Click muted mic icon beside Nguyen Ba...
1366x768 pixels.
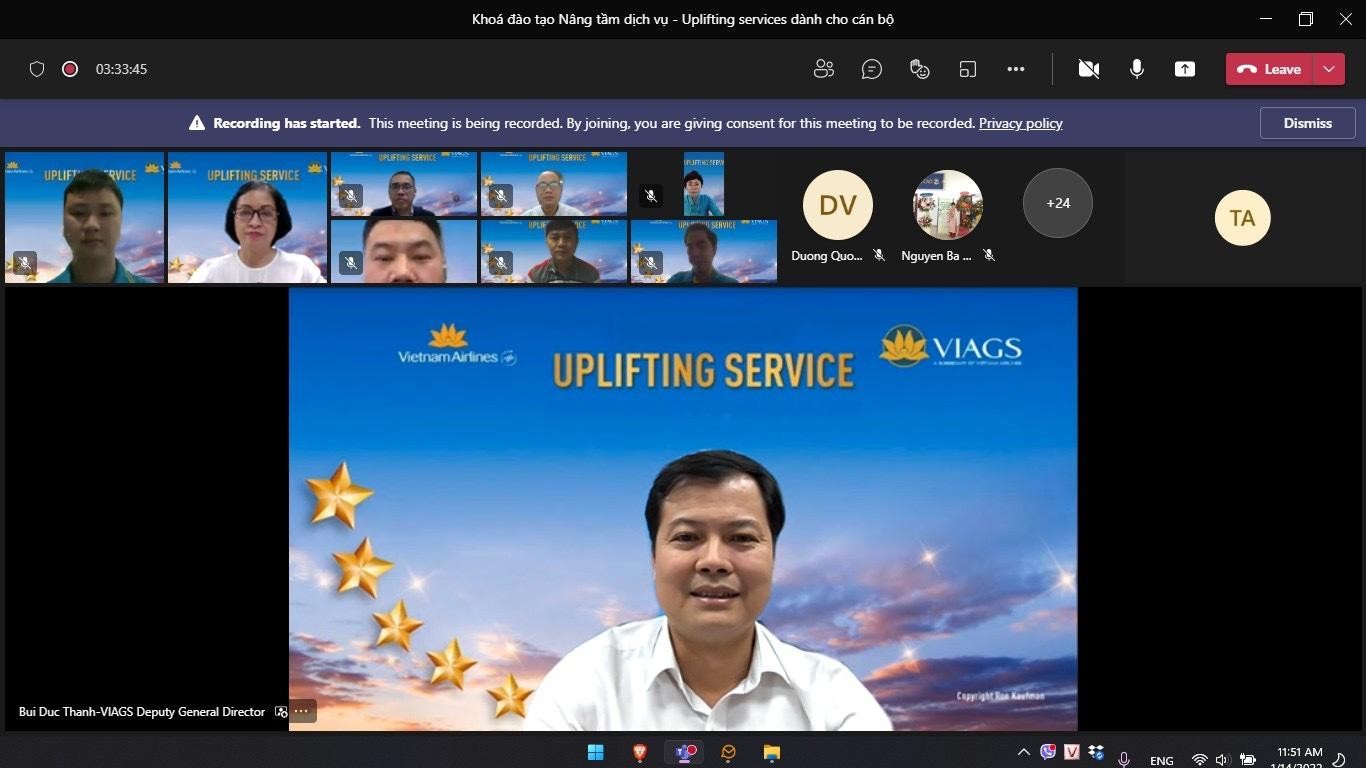pyautogui.click(x=989, y=256)
